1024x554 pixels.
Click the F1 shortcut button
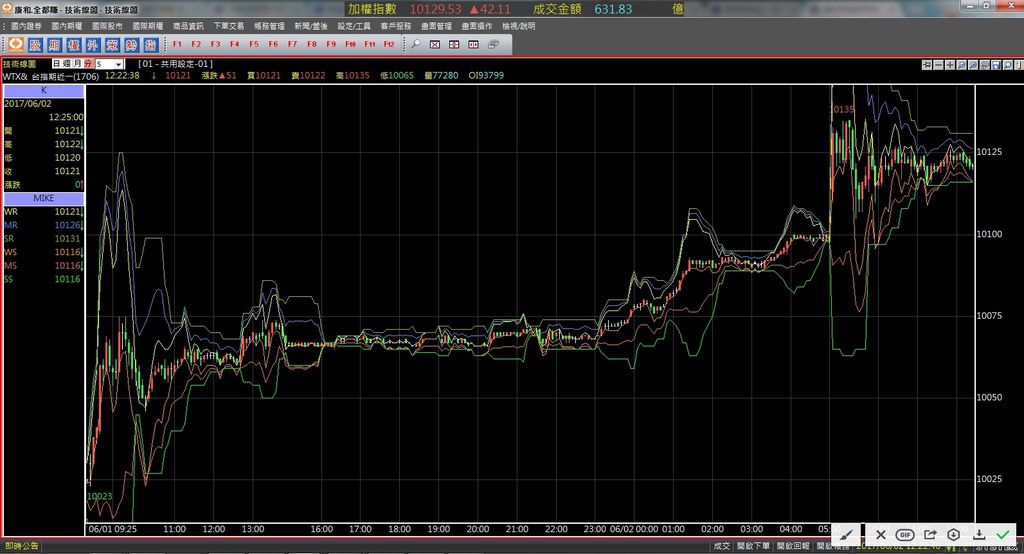177,44
